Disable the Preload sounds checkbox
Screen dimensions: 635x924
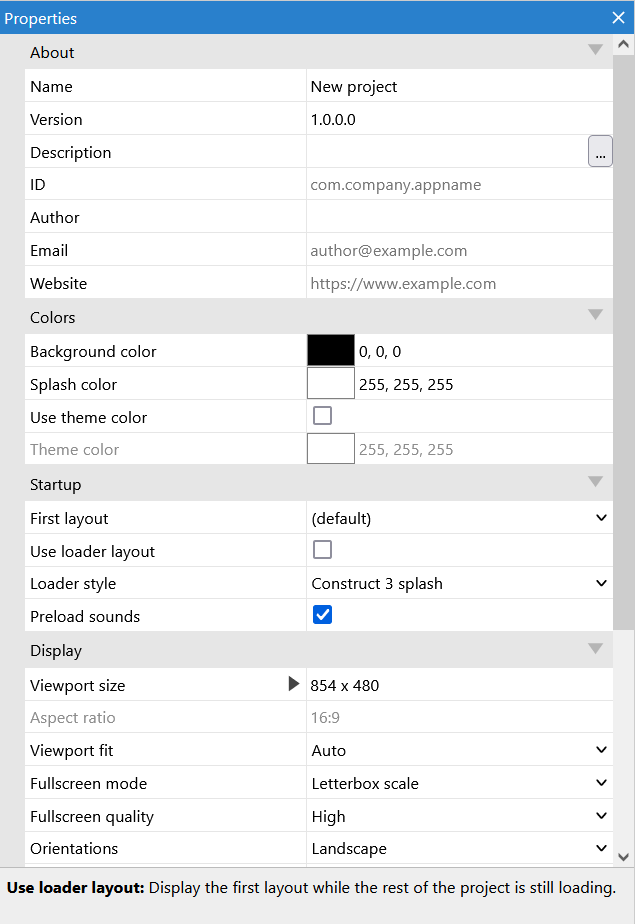[322, 616]
